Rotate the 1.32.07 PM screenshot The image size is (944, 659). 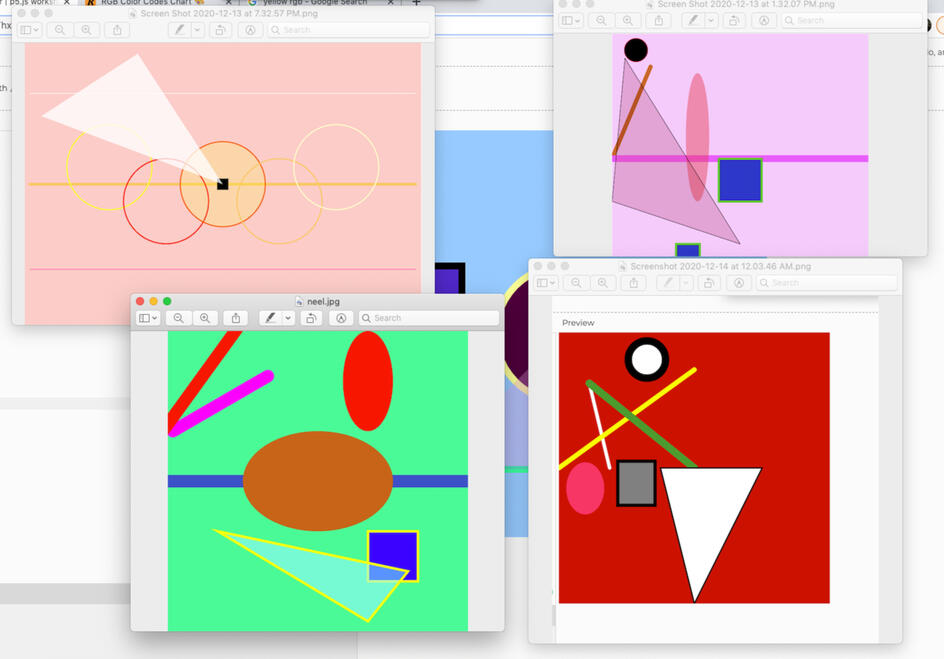[x=734, y=20]
